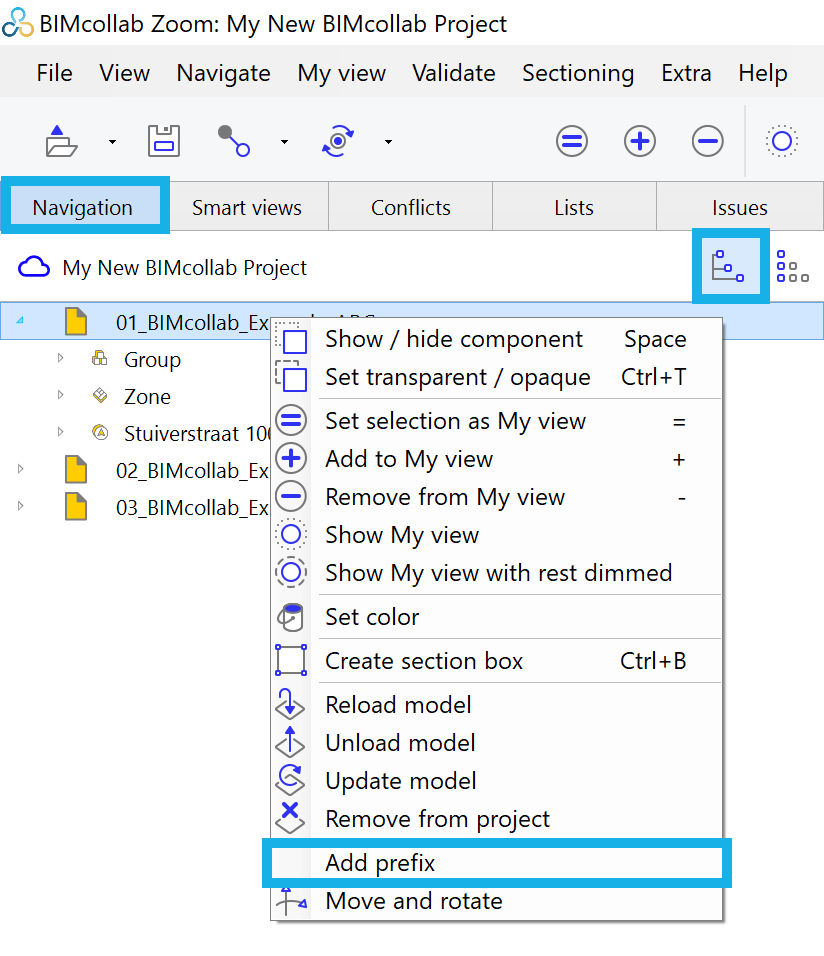824x956 pixels.
Task: Open the My view menu
Action: point(342,73)
